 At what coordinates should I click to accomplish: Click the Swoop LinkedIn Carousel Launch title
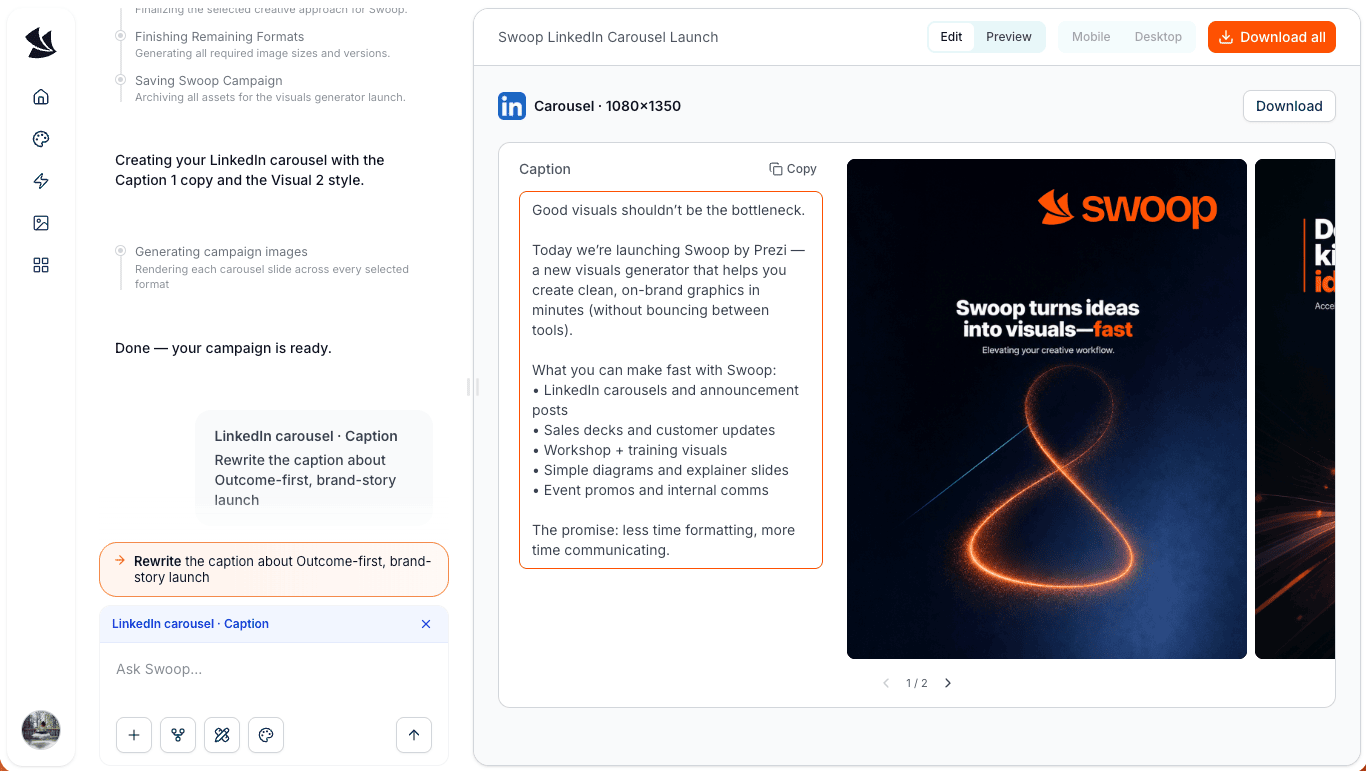[x=608, y=37]
